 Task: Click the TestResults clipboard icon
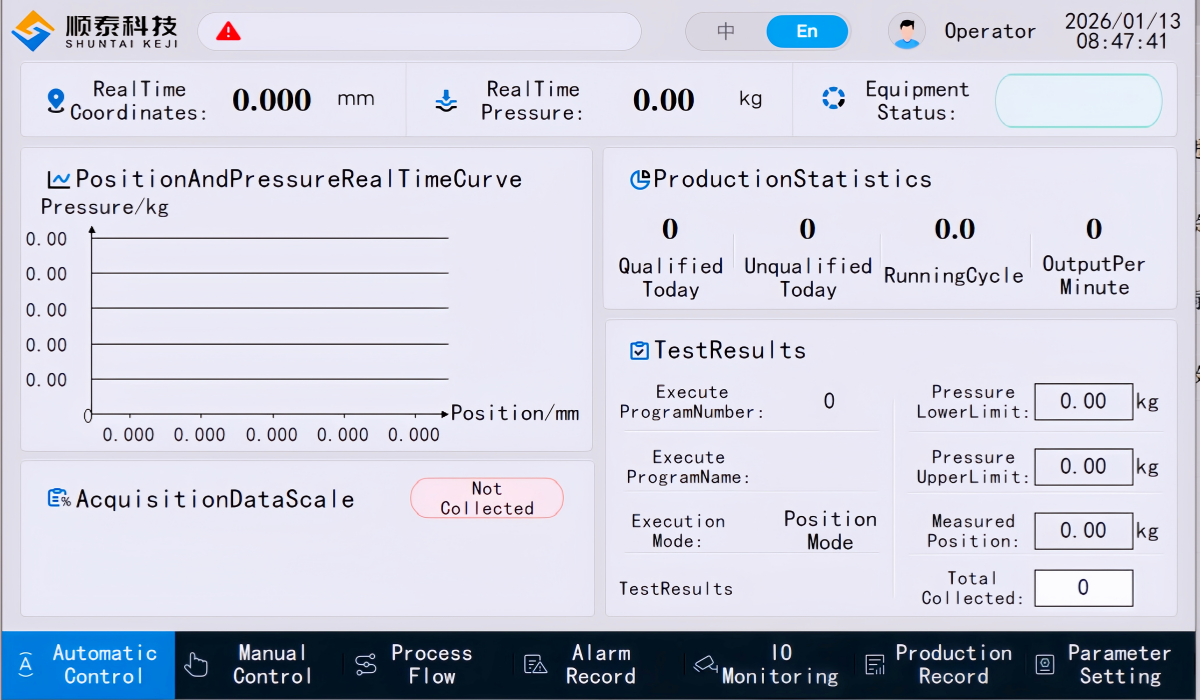(x=639, y=351)
